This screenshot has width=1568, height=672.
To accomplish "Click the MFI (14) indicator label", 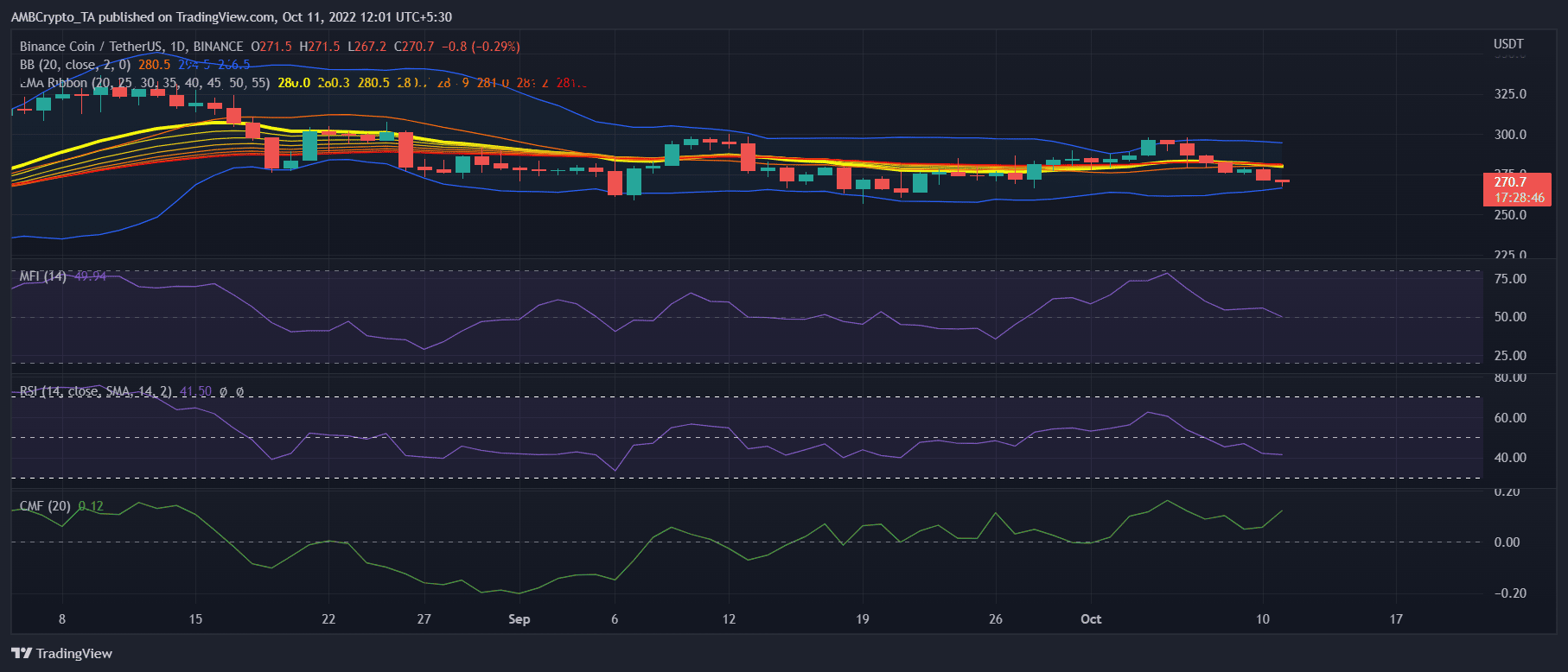I will [43, 276].
